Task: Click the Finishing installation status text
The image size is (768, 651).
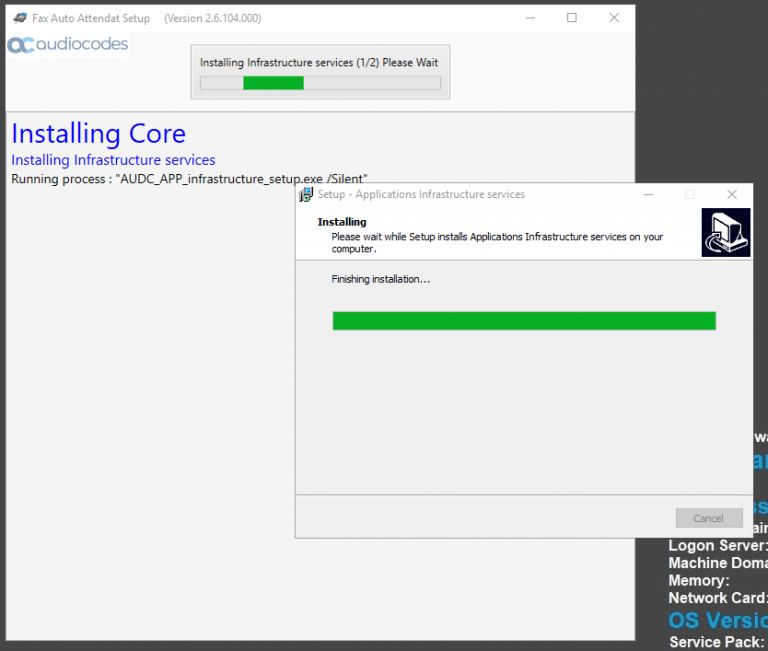Action: click(x=381, y=279)
